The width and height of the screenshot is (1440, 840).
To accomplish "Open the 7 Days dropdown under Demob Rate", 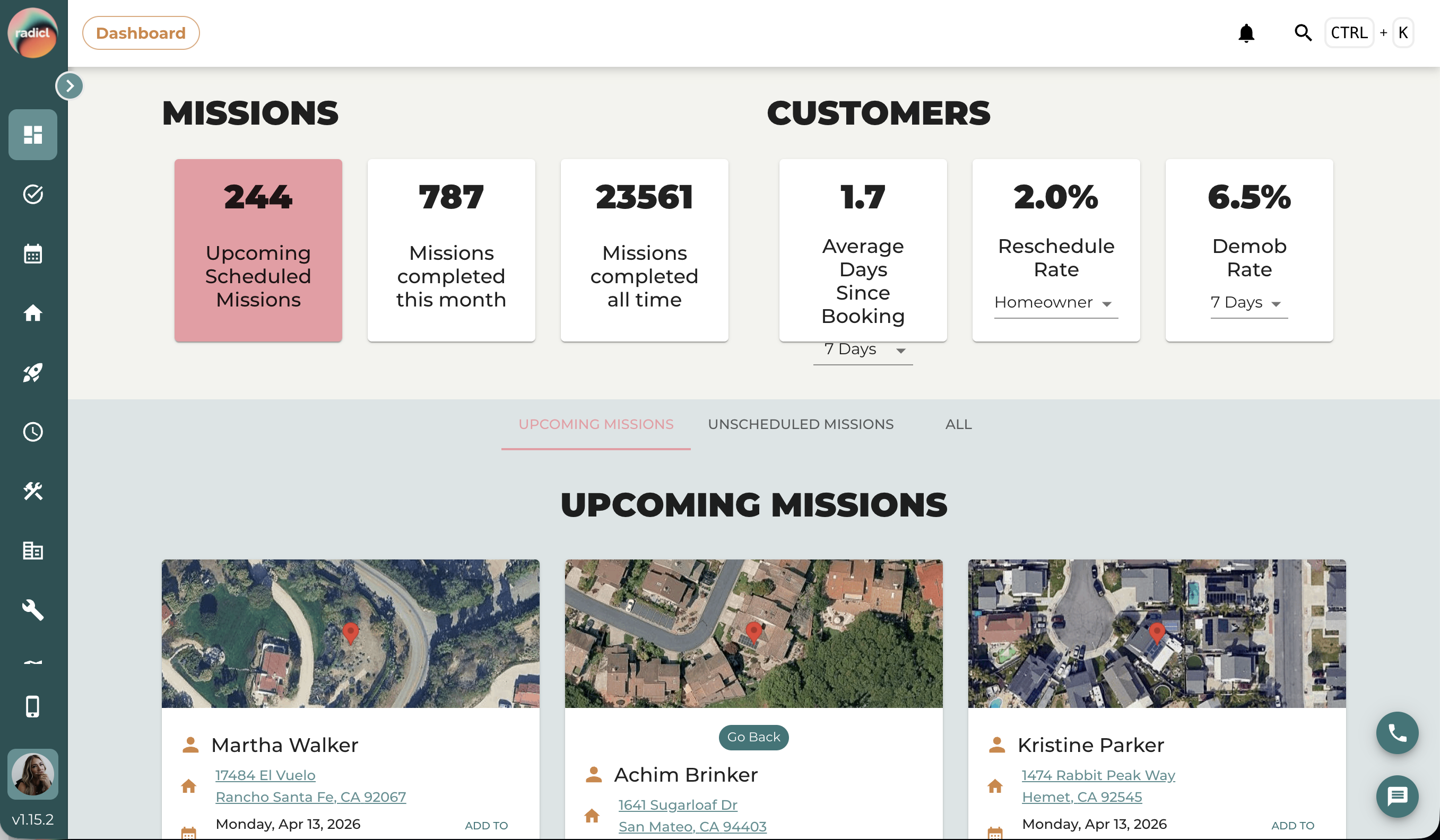I will click(x=1248, y=303).
